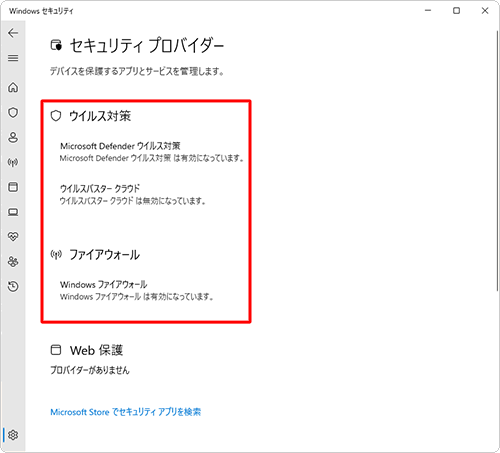The height and width of the screenshot is (453, 500).
Task: Select Windows ファイアウォール provider entry
Action: pyautogui.click(x=136, y=290)
